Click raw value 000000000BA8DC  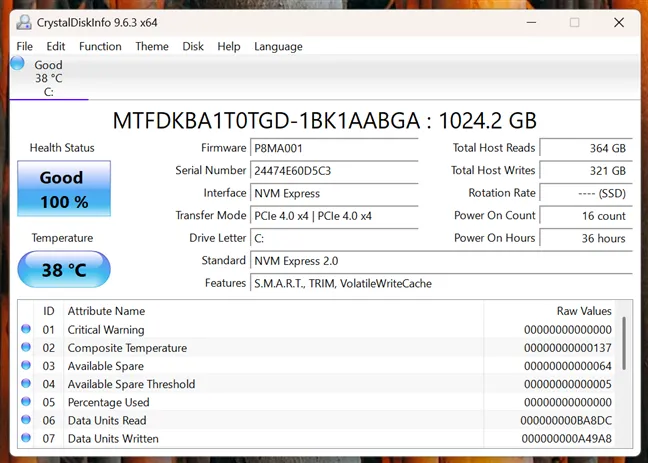click(566, 420)
